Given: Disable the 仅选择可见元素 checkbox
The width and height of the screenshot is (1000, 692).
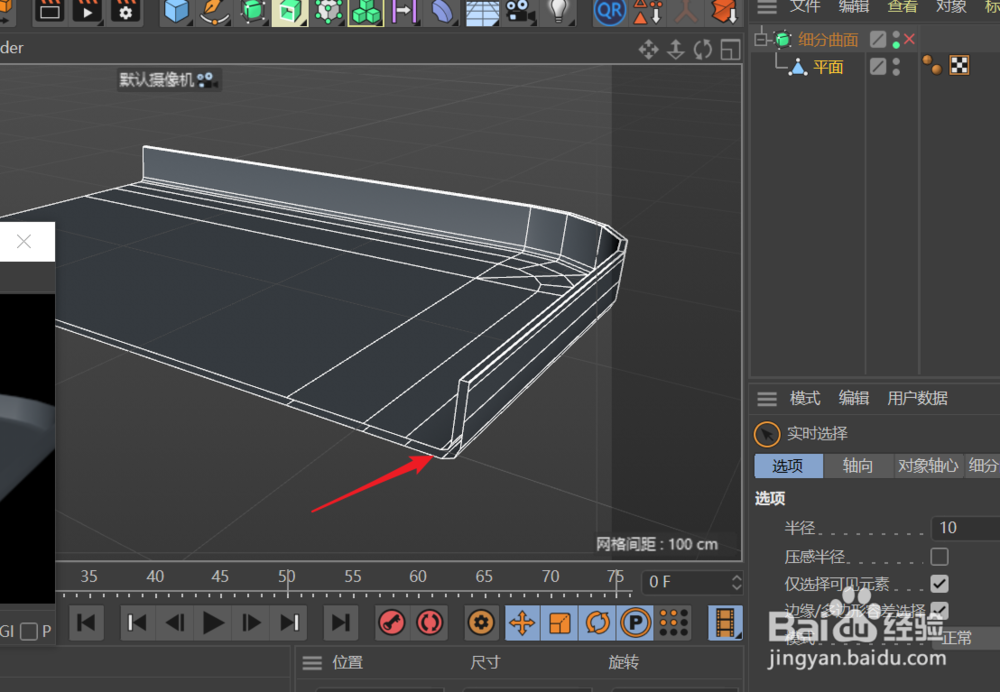Looking at the screenshot, I should 940,584.
